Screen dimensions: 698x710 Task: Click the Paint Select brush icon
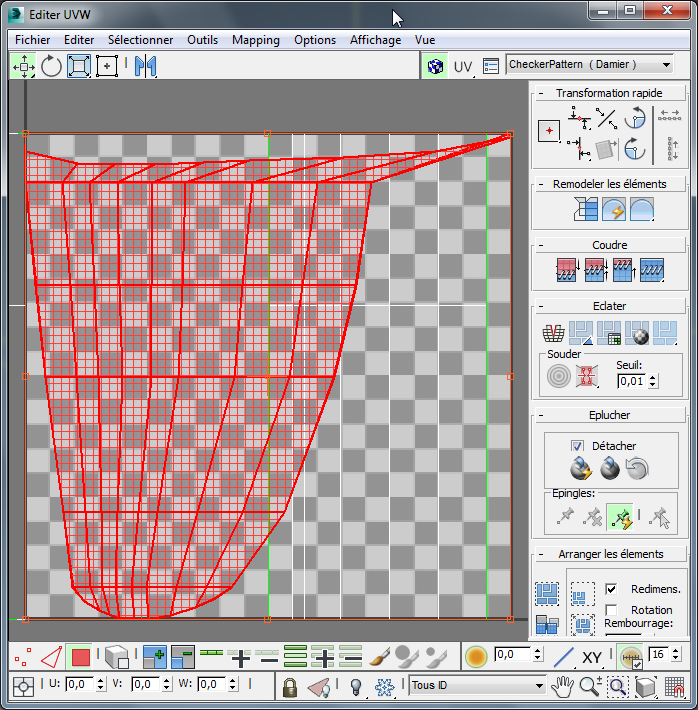(380, 657)
